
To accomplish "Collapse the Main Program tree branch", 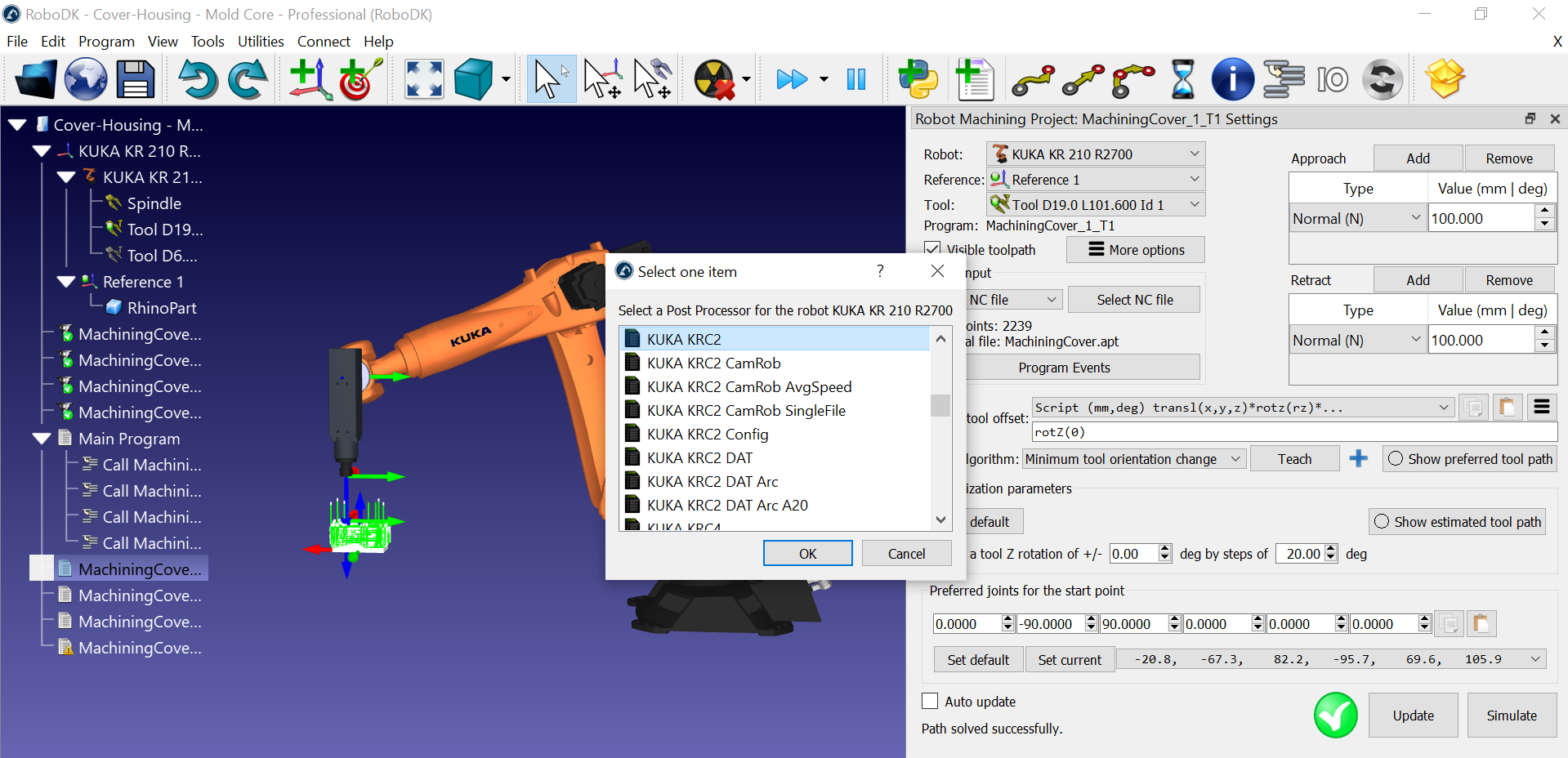I will [x=42, y=439].
